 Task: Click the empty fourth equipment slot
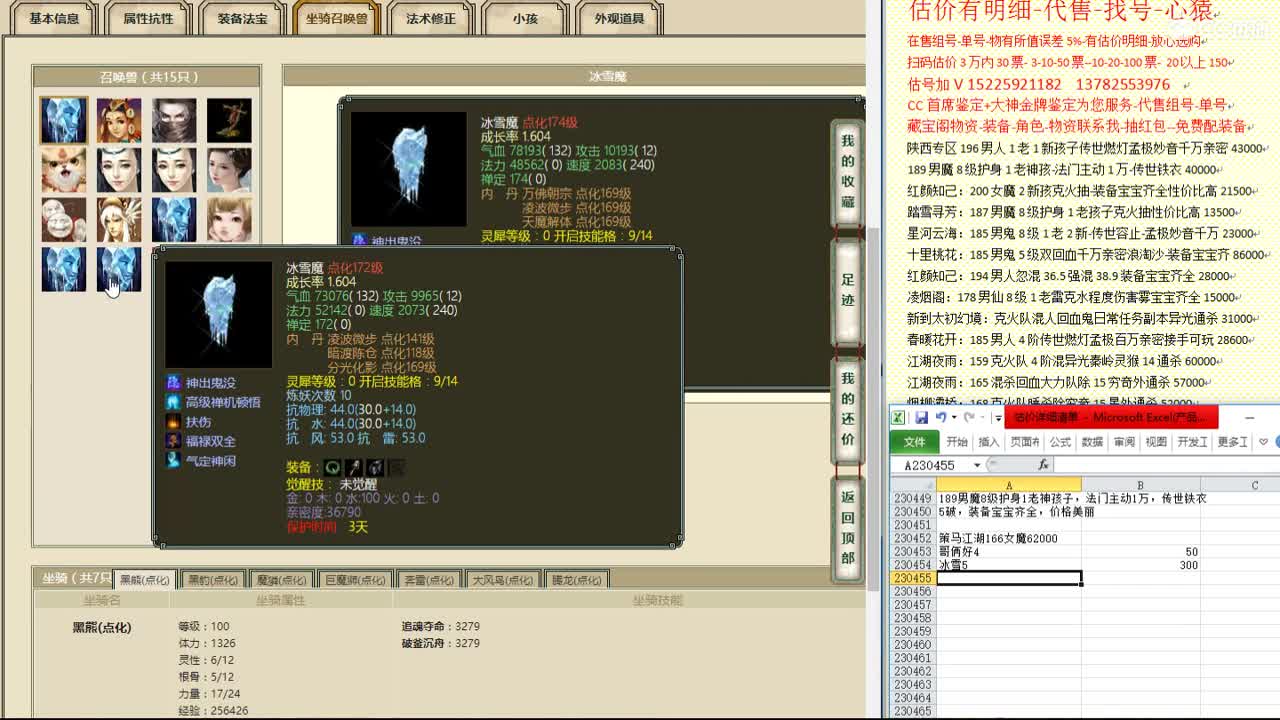pos(397,467)
